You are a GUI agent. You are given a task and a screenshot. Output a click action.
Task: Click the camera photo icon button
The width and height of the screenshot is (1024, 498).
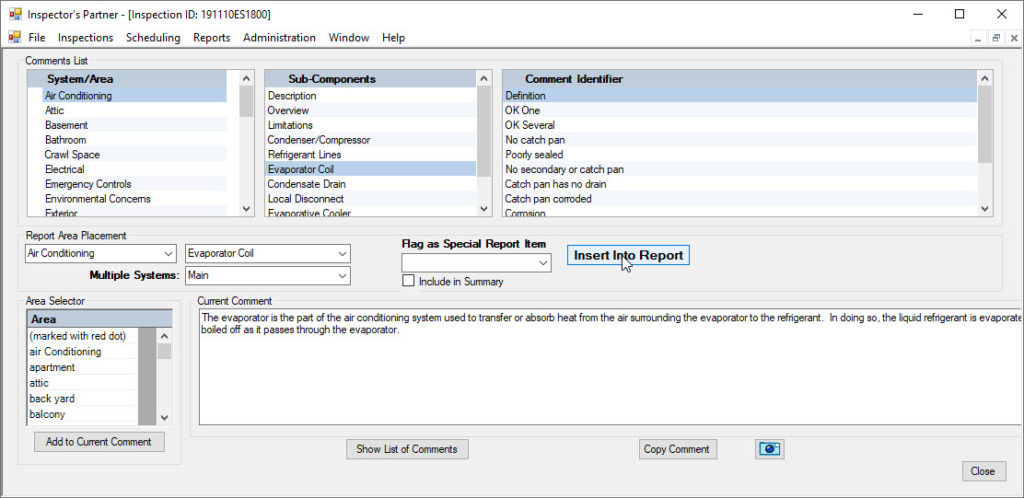(769, 449)
